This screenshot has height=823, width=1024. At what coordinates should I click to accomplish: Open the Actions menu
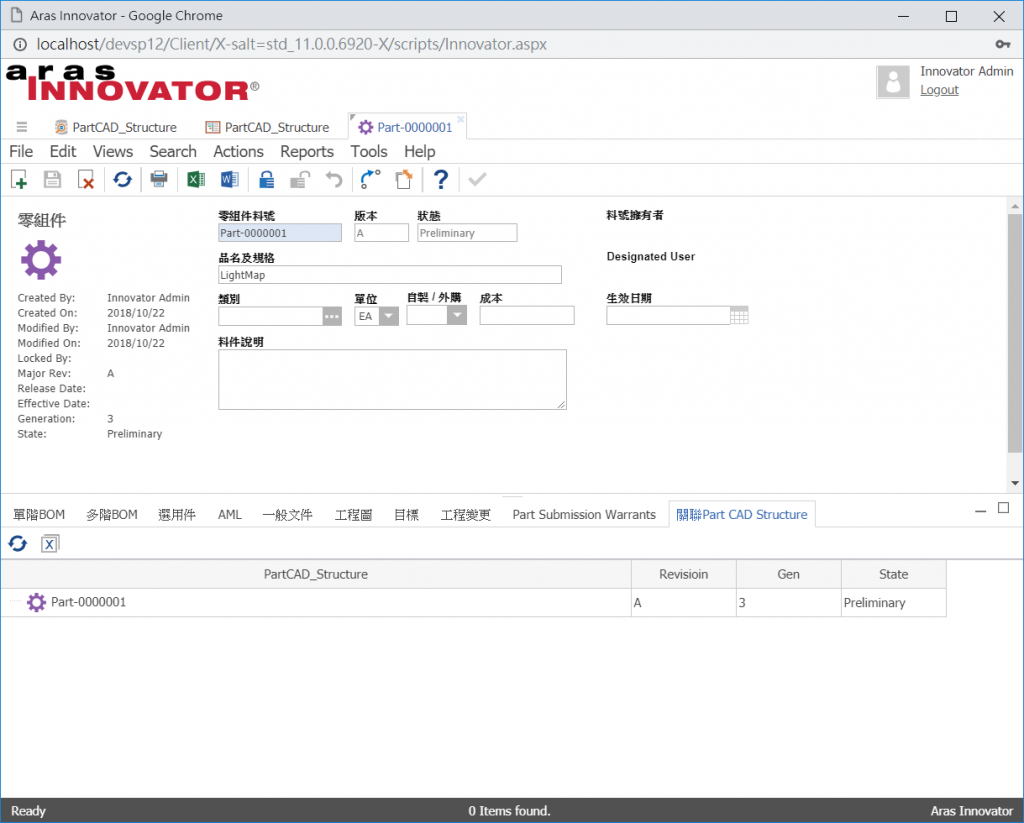238,152
